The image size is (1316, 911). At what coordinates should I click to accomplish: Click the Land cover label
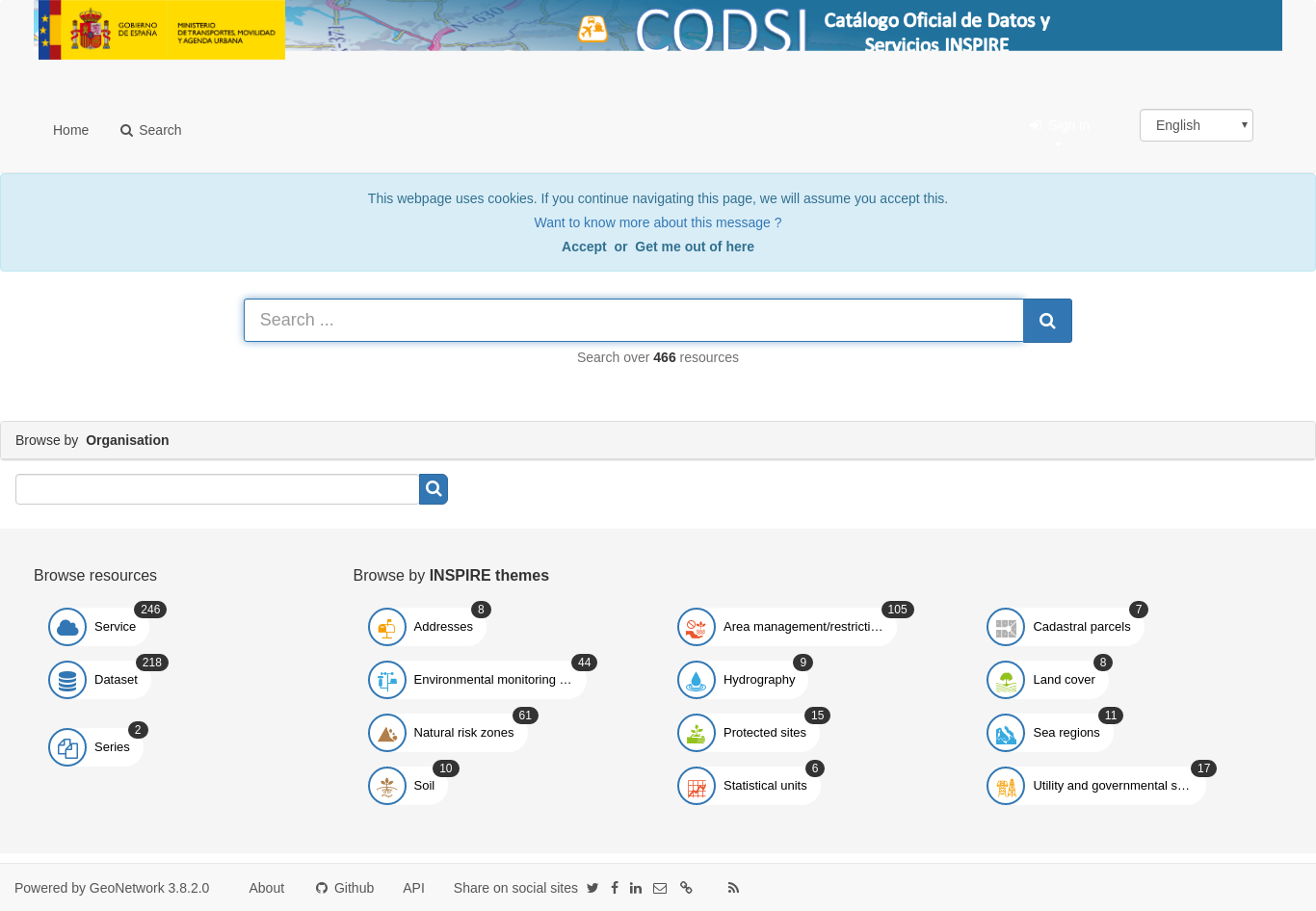pos(1064,680)
